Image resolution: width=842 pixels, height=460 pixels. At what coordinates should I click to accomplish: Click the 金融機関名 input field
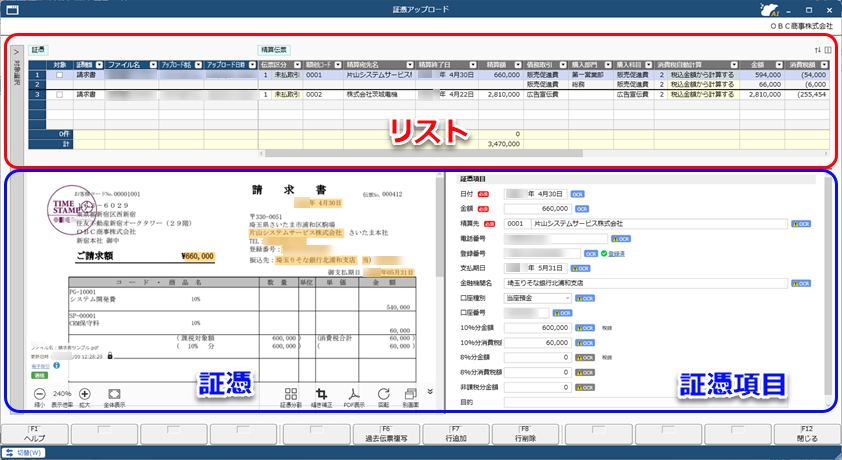pyautogui.click(x=646, y=283)
